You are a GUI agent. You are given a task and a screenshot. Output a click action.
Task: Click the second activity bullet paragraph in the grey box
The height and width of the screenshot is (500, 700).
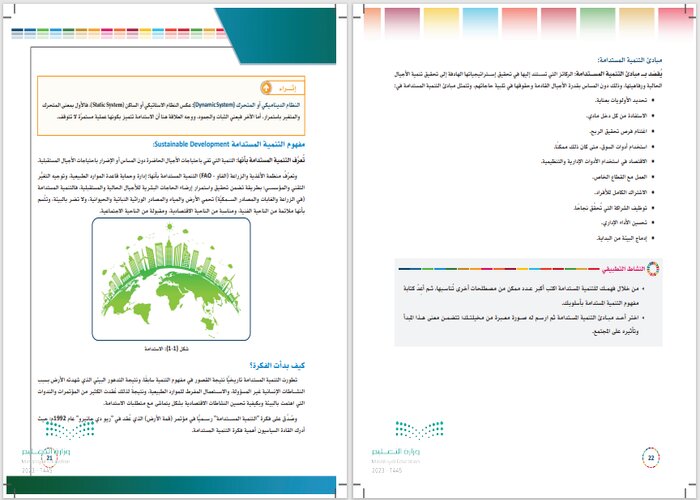[523, 325]
